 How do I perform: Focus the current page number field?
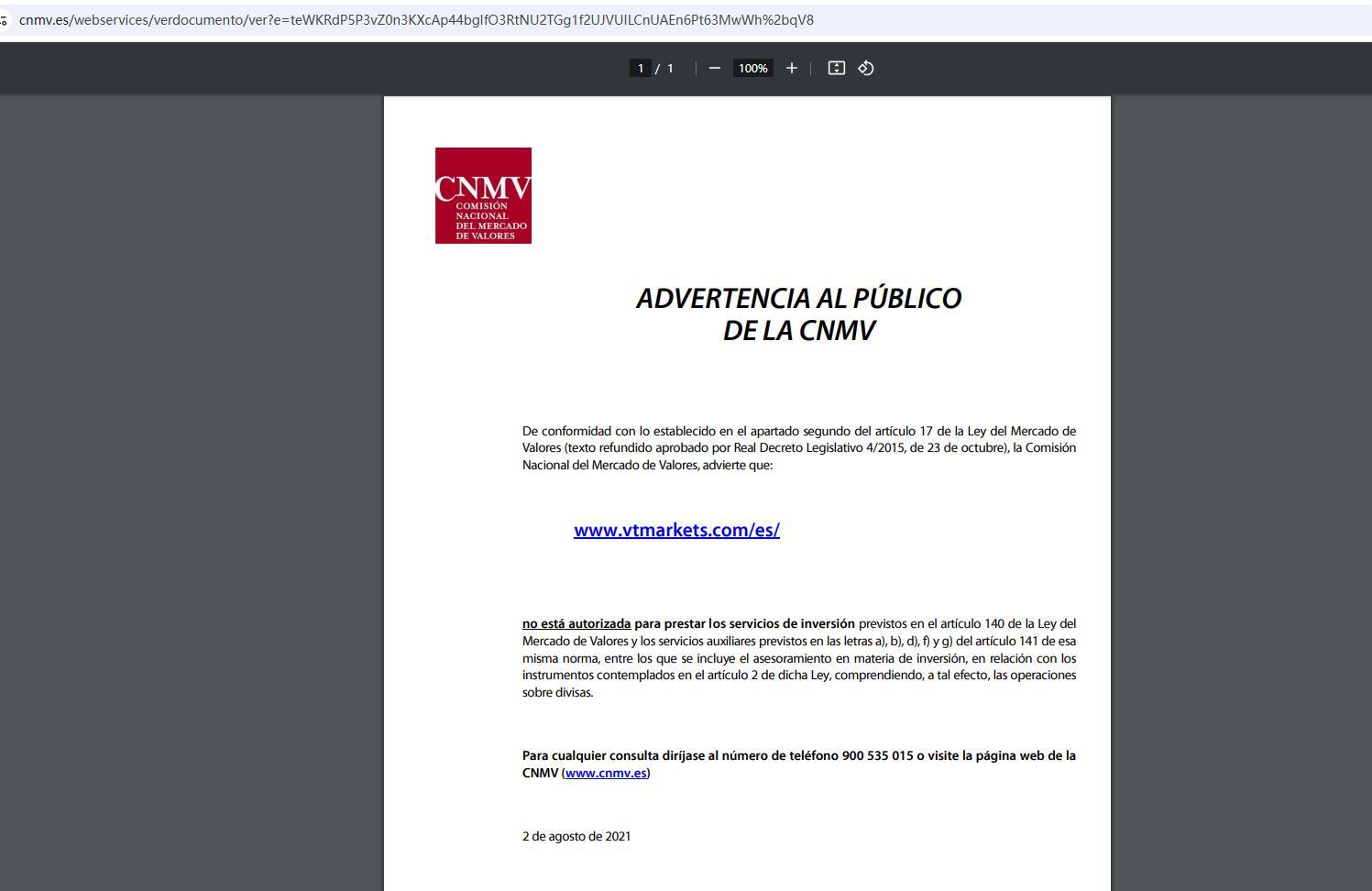pyautogui.click(x=641, y=68)
